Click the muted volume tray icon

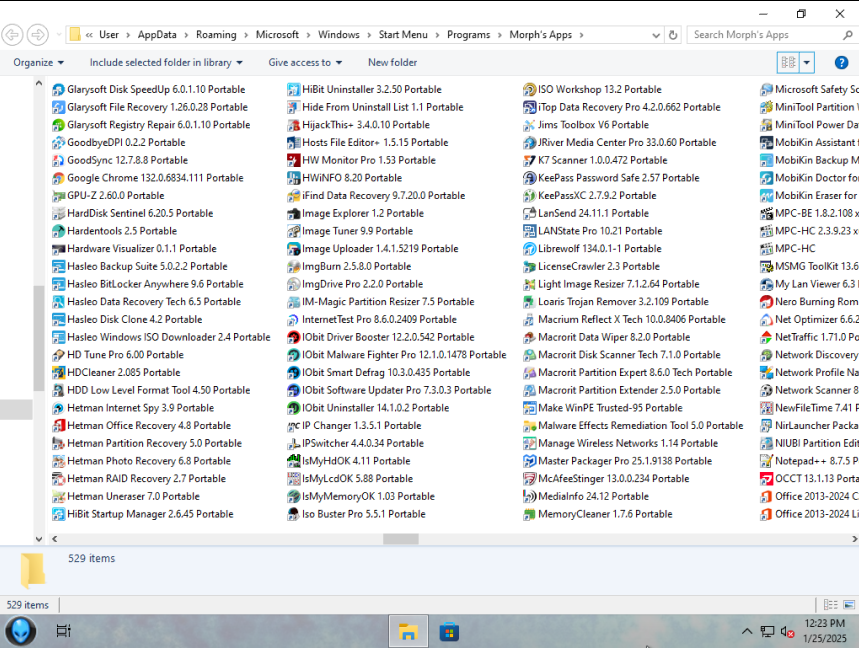click(x=787, y=632)
